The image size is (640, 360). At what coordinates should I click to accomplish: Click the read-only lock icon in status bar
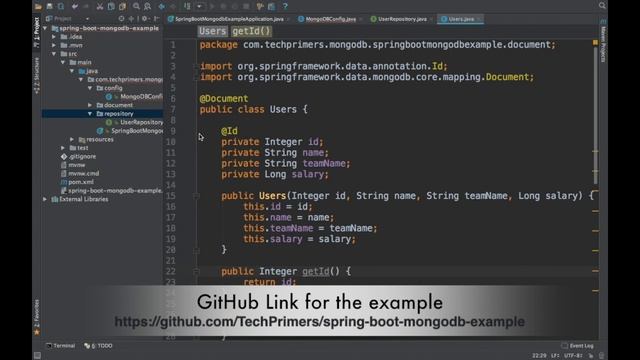click(x=591, y=356)
